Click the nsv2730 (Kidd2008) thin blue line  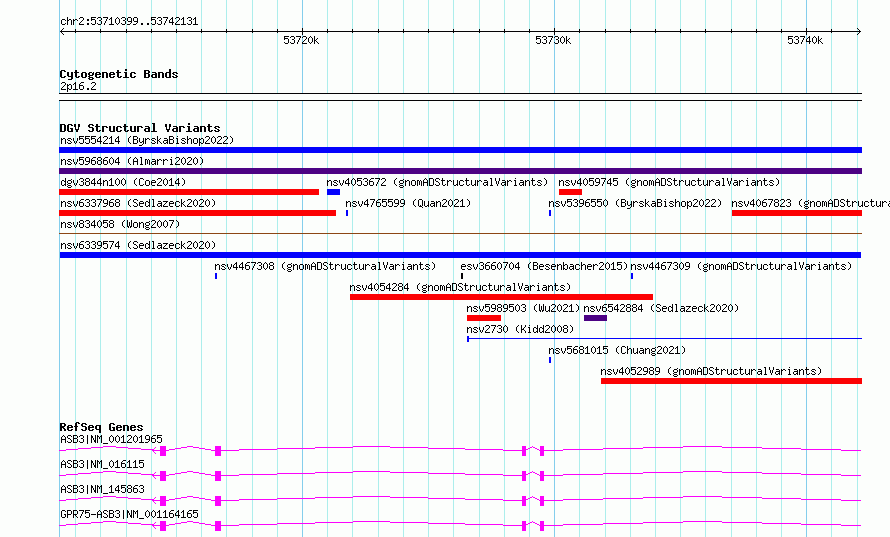664,339
